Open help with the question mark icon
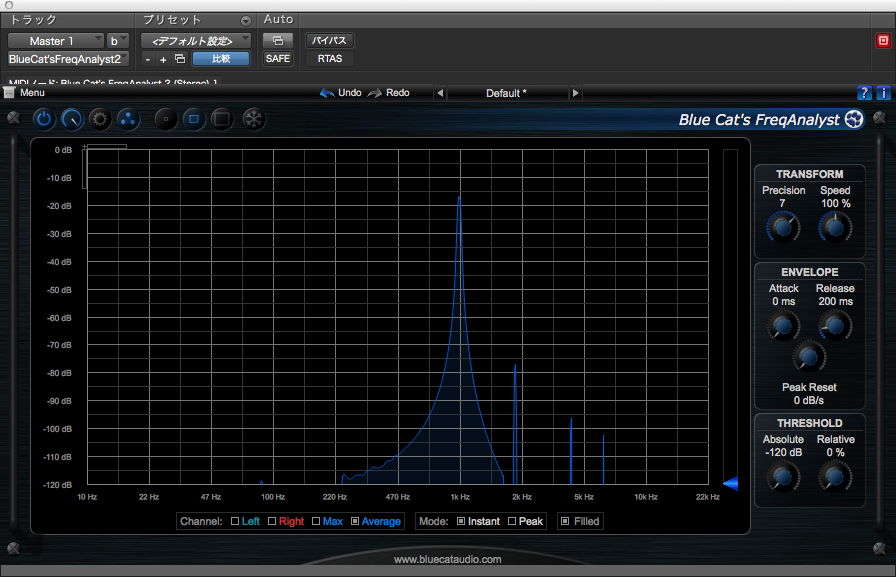Viewport: 896px width, 577px height. pos(864,93)
